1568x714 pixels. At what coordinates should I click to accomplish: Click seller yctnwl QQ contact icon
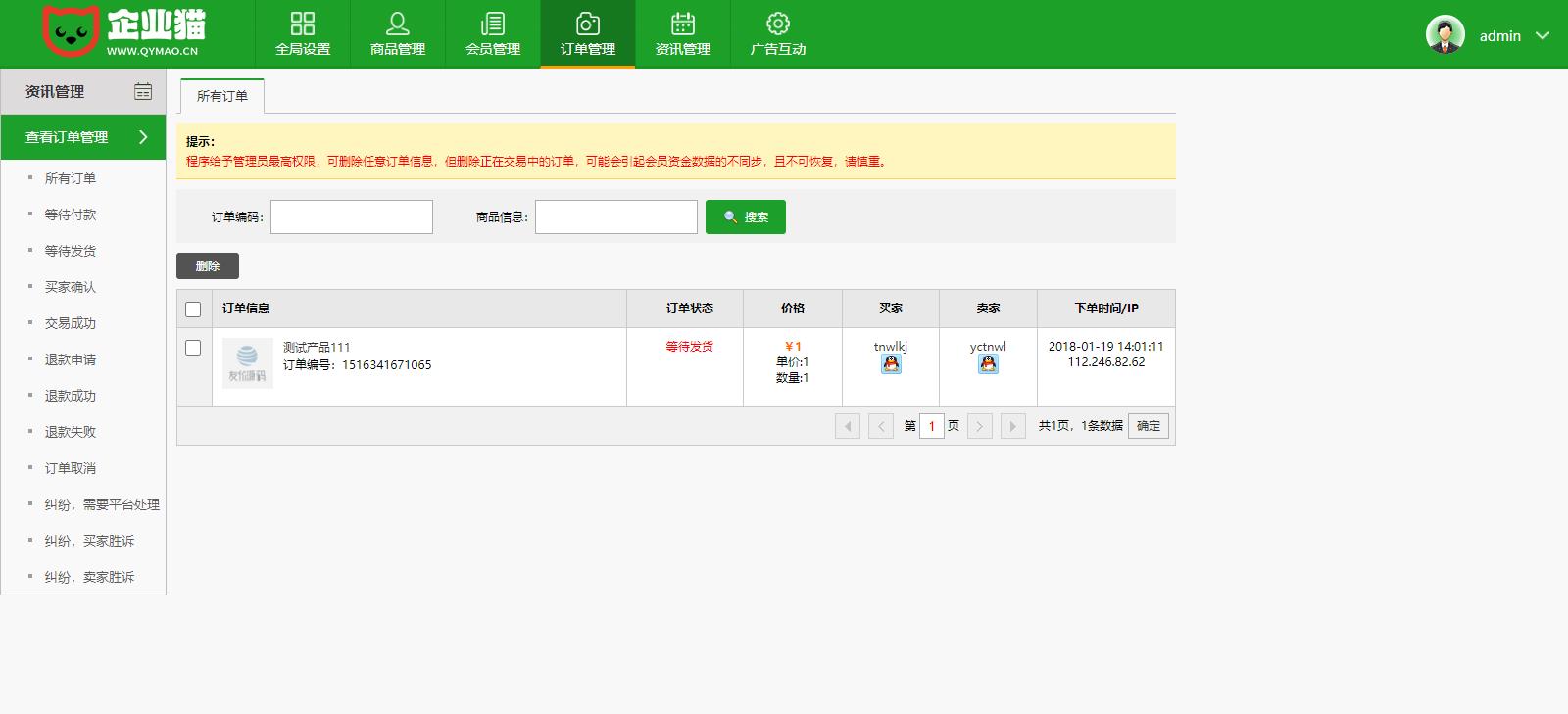(x=988, y=364)
